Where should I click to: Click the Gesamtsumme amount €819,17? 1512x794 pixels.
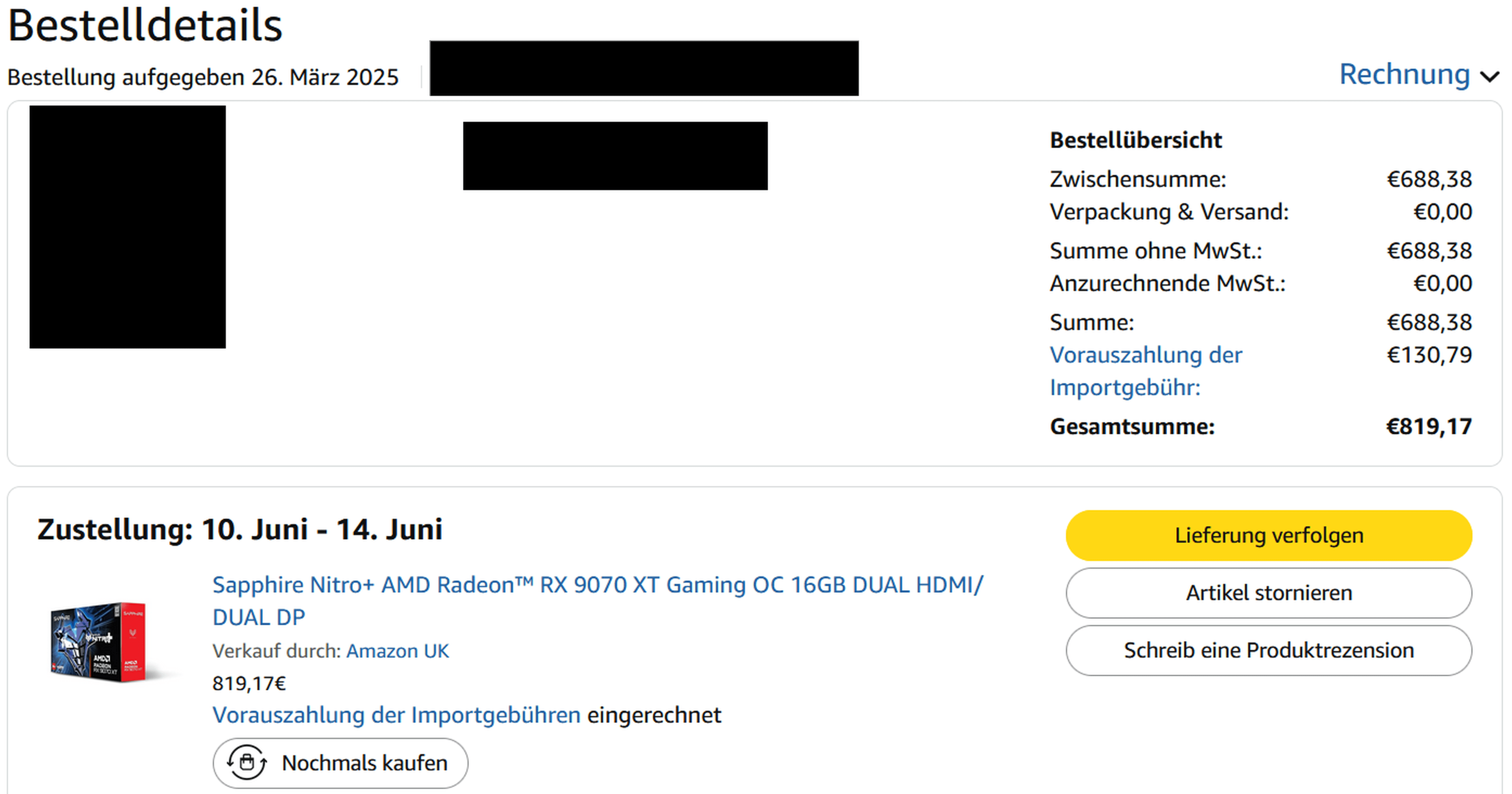pyautogui.click(x=1429, y=427)
